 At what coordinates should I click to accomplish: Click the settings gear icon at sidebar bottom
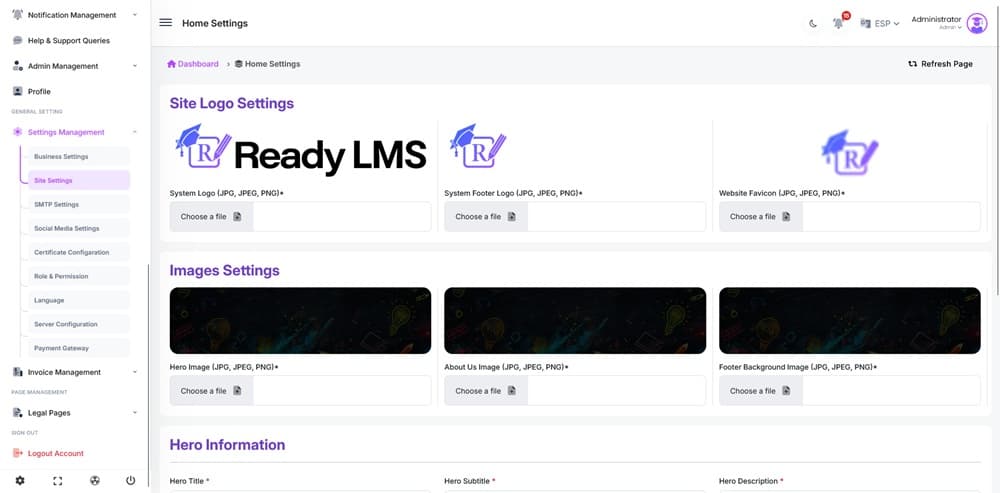tap(20, 481)
